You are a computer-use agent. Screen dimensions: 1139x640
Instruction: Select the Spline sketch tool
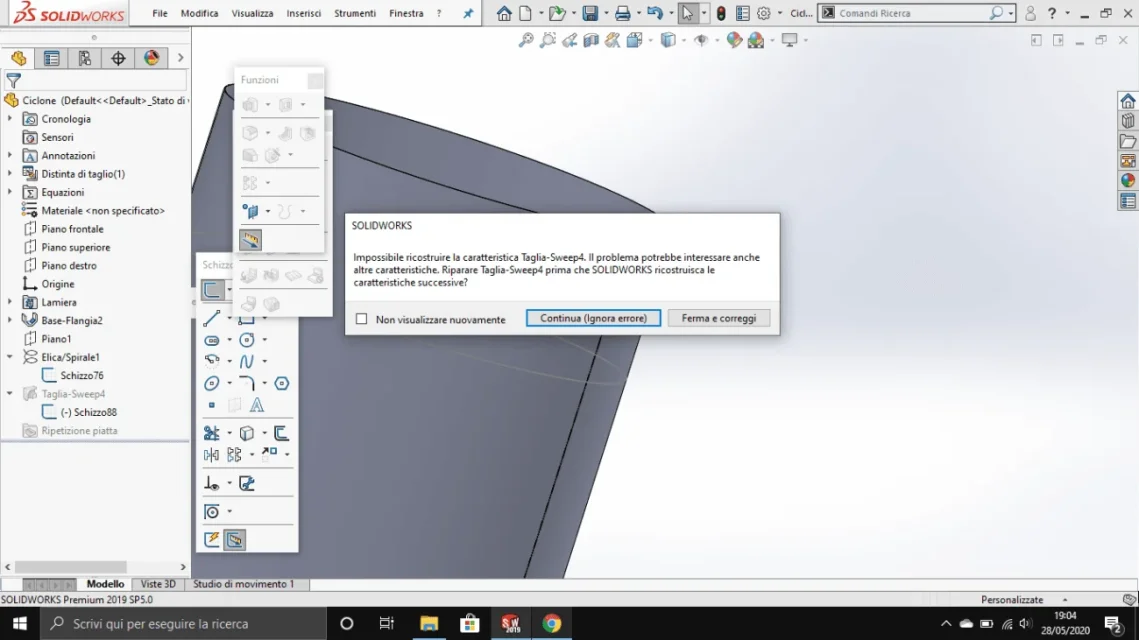[x=246, y=361]
